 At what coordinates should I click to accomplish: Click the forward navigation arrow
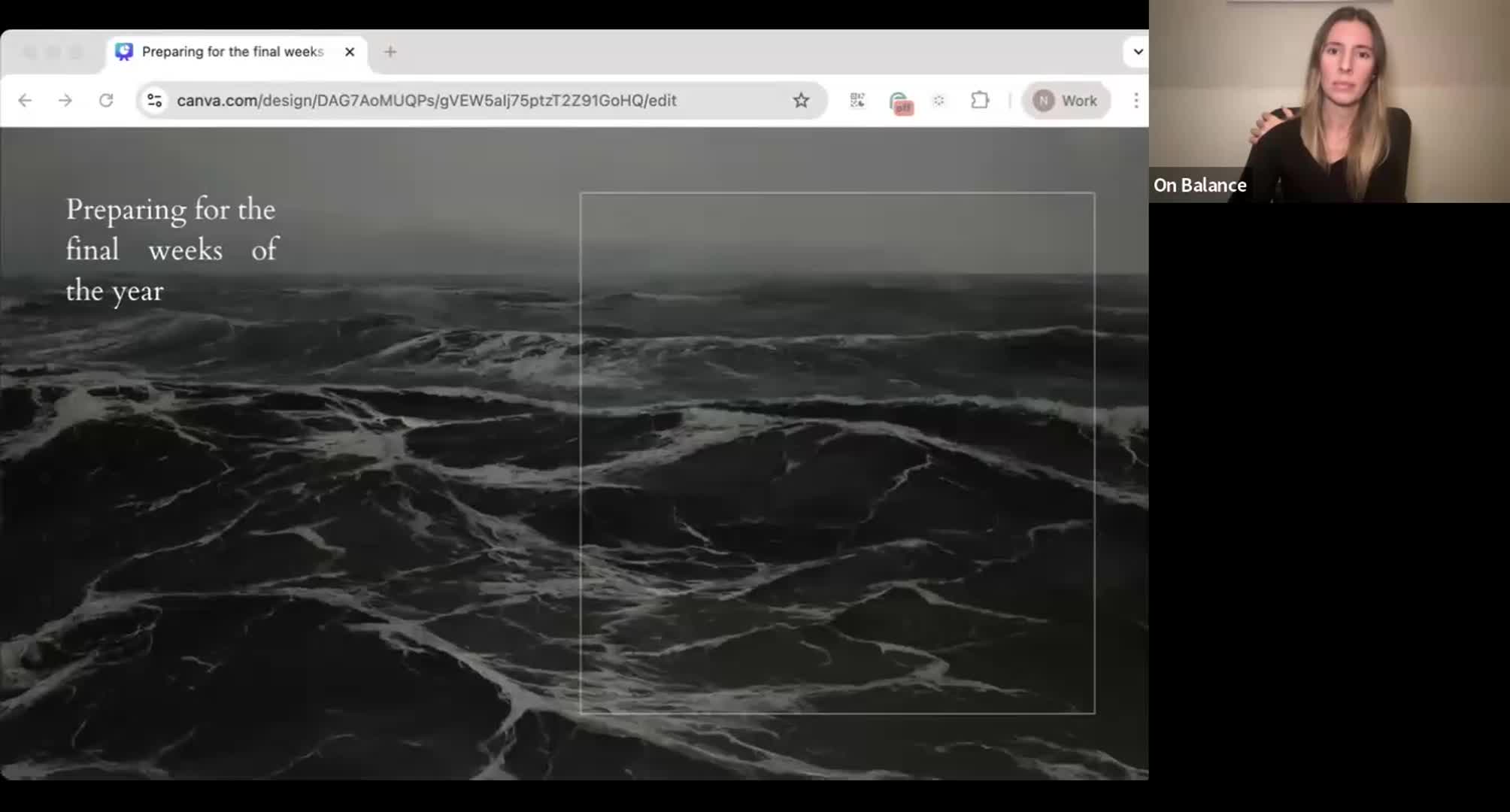pyautogui.click(x=65, y=100)
